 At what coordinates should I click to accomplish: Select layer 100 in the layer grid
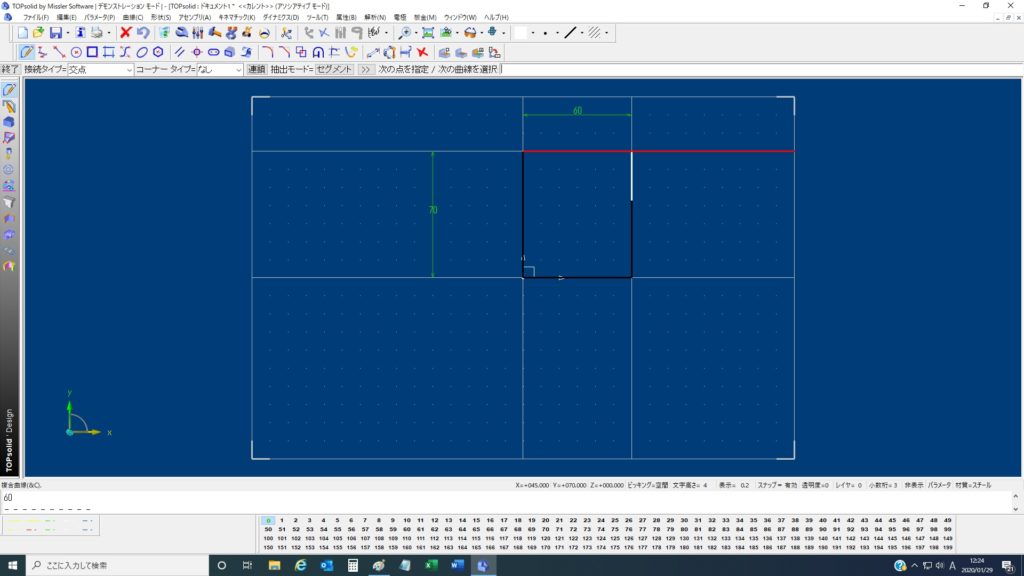click(268, 539)
